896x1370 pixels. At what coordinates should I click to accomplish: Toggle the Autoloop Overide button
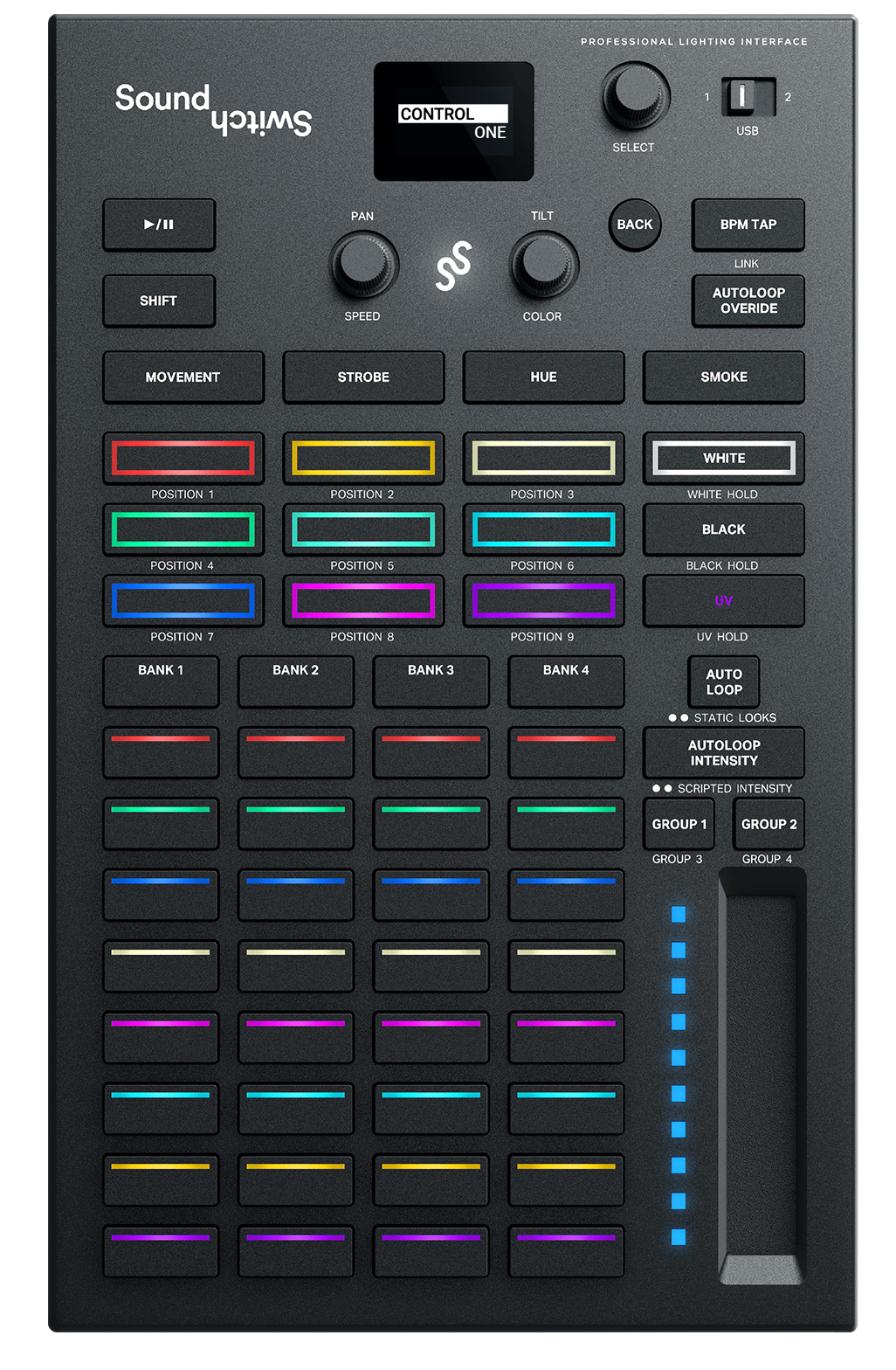(x=748, y=301)
